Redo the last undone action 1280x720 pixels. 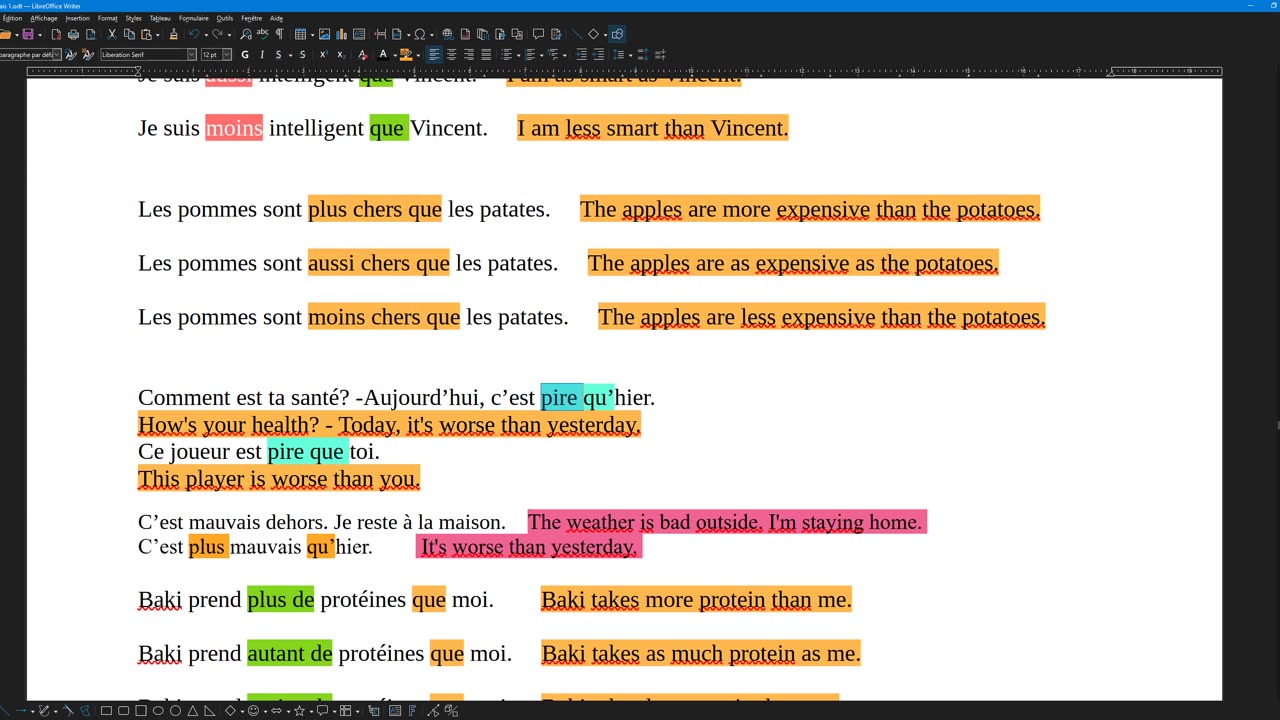tap(217, 34)
